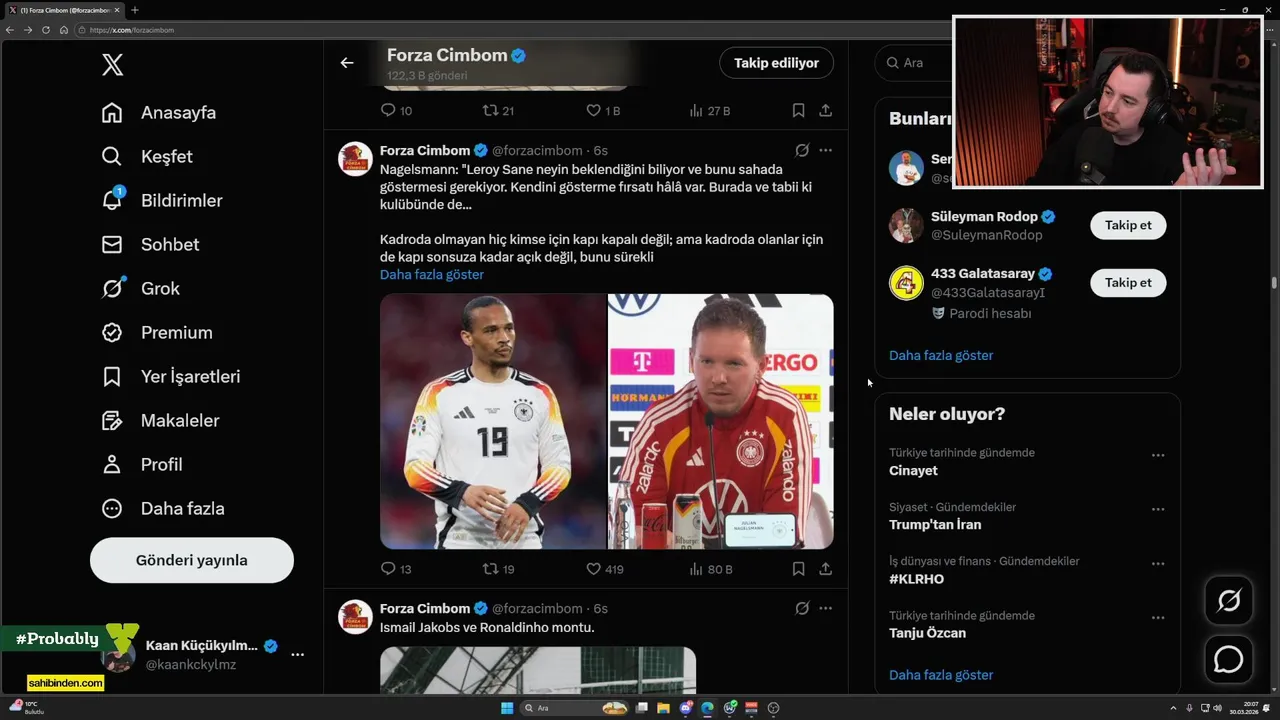Click Grok icon on Ismail Jakobs post
Screen dimensions: 1280x720
802,609
